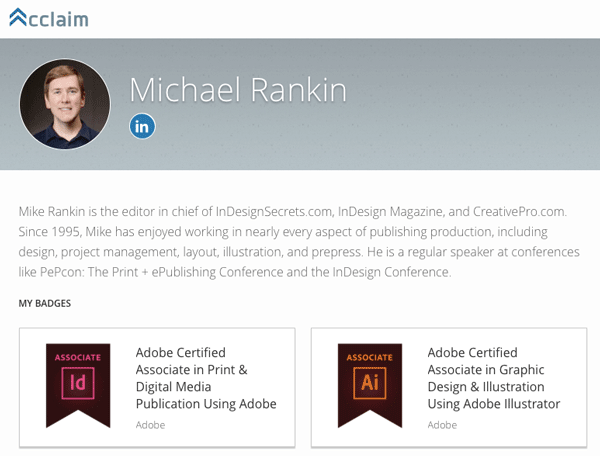Click the Illustrator Associate badge icon
Screen dimensions: 600x456
[x=370, y=385]
